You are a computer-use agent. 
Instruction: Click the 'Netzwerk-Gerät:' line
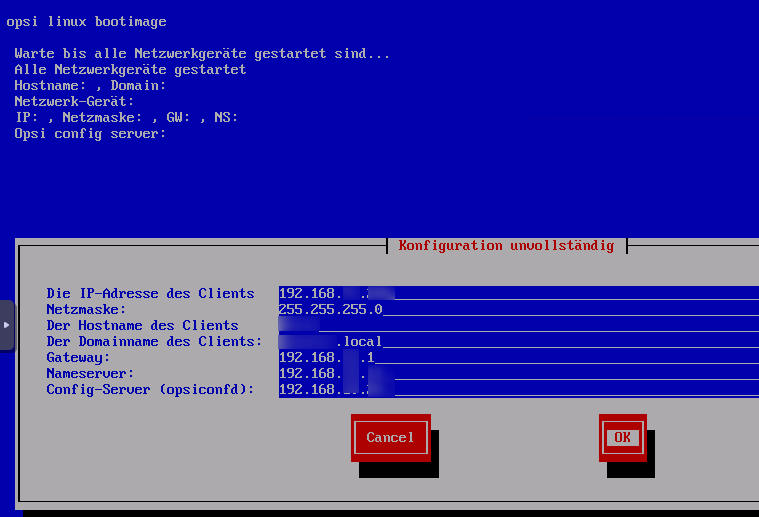tap(74, 101)
